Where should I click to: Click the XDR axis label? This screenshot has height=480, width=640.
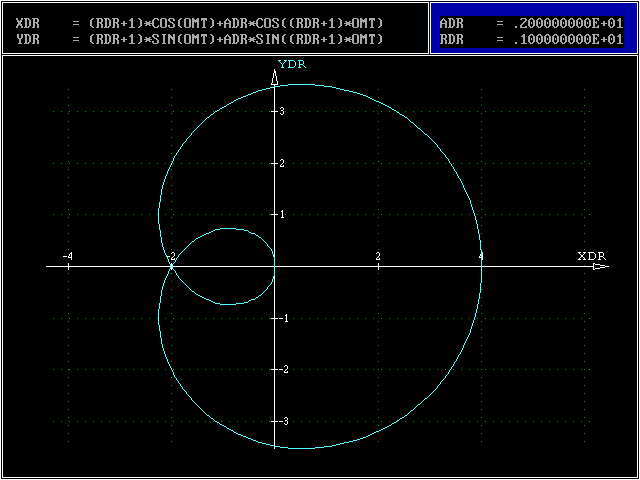(x=591, y=256)
